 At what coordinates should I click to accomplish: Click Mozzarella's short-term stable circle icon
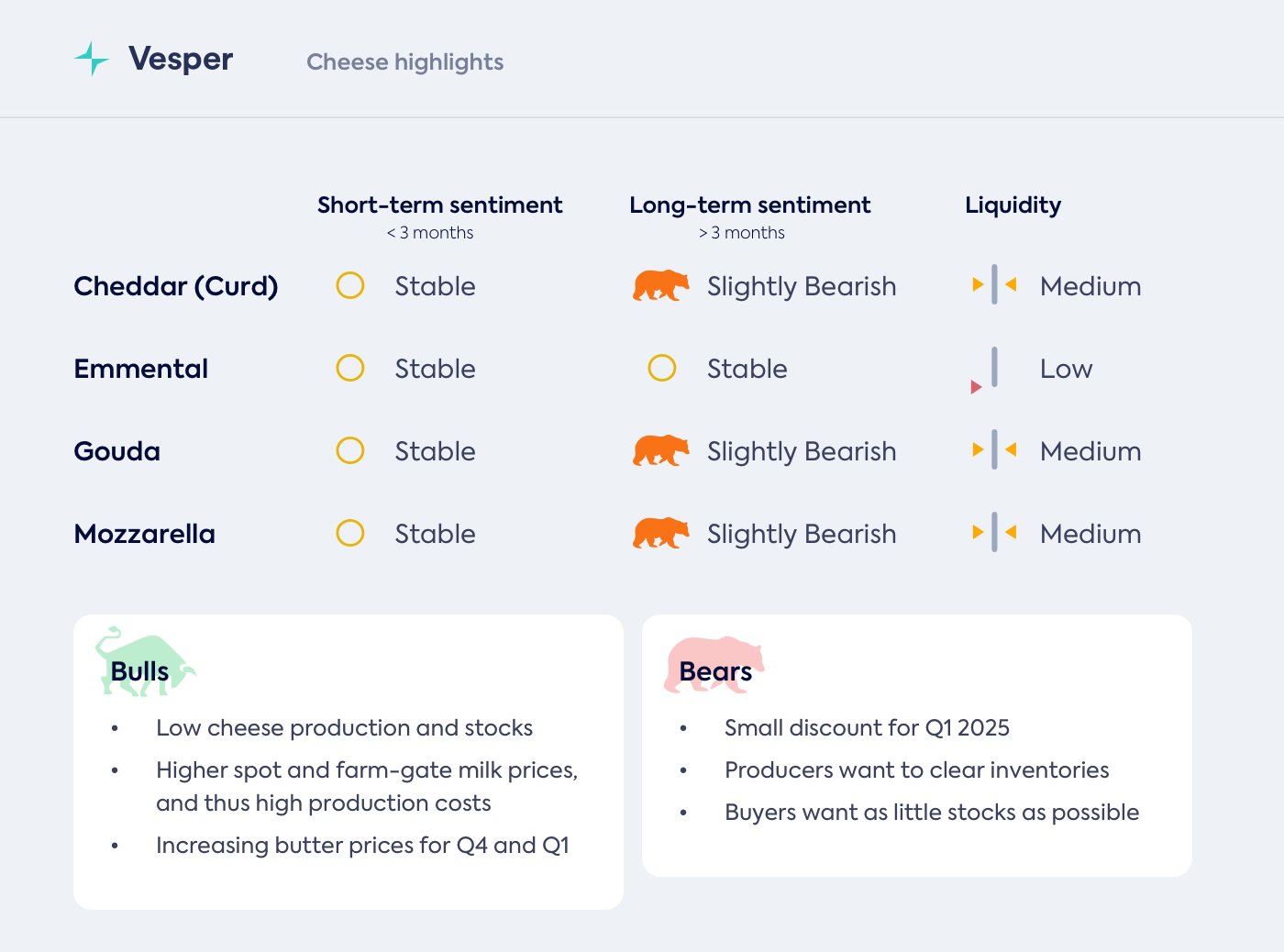pos(350,534)
